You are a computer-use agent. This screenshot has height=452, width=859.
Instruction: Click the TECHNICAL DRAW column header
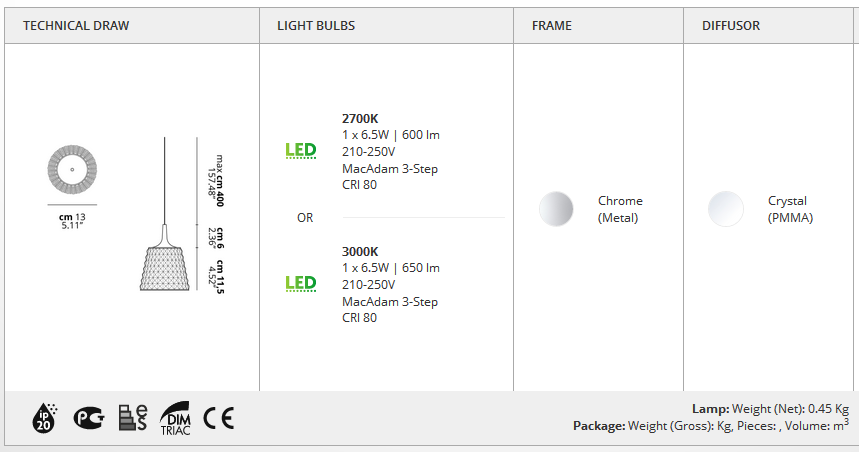pyautogui.click(x=76, y=26)
